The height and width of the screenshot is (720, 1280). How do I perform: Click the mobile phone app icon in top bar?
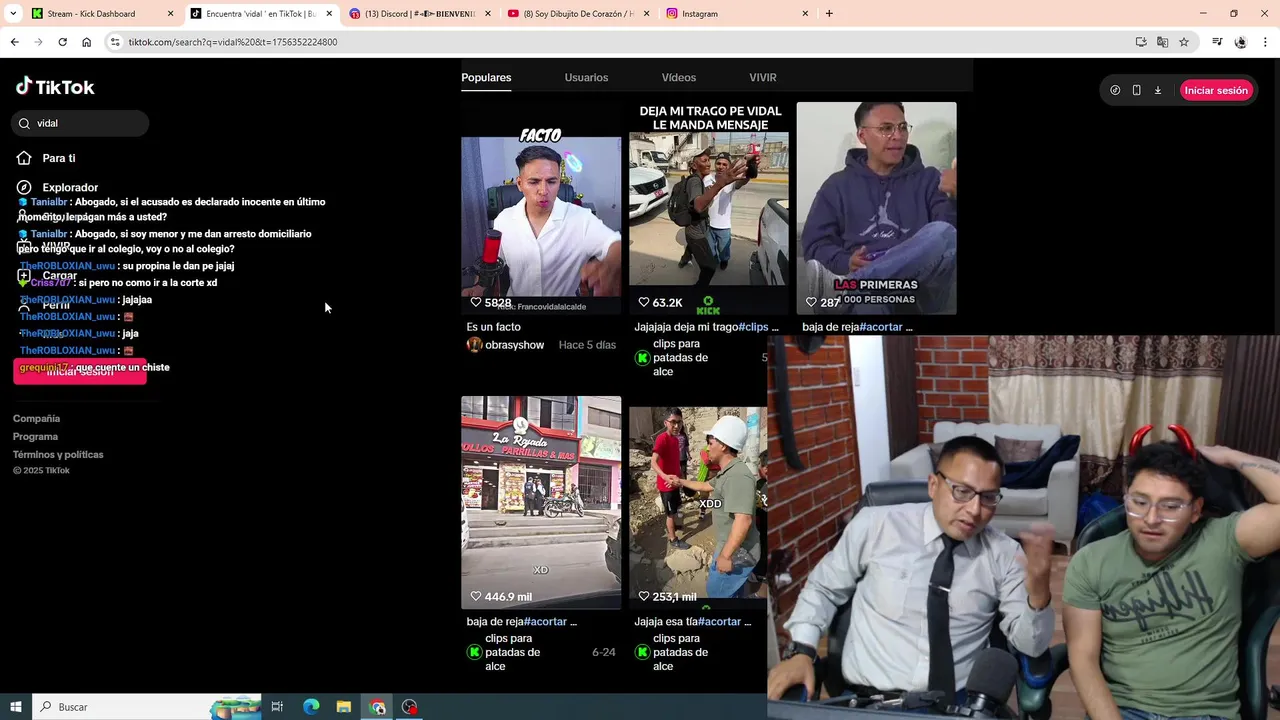point(1136,90)
